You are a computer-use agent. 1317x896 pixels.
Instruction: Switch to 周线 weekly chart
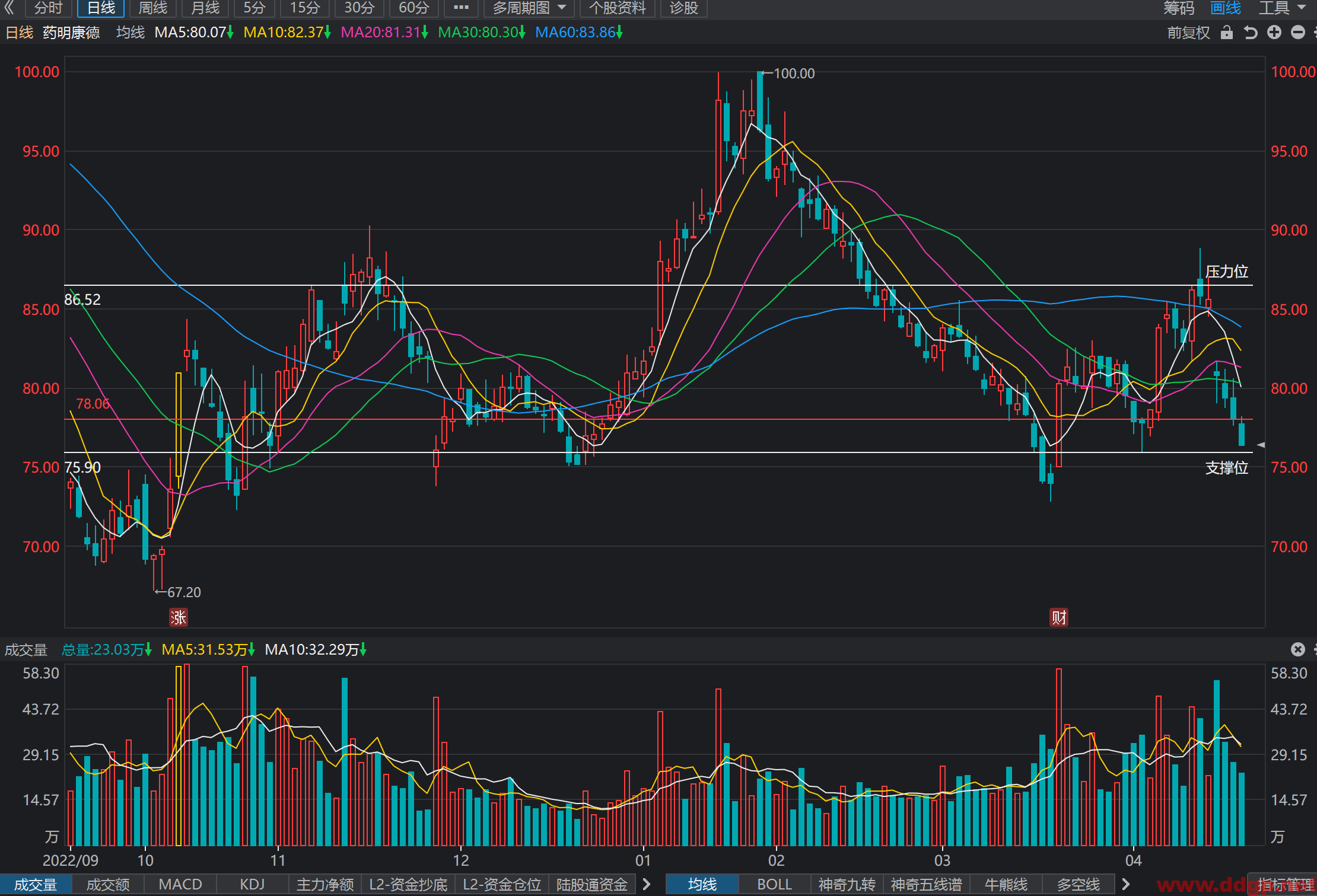(153, 8)
